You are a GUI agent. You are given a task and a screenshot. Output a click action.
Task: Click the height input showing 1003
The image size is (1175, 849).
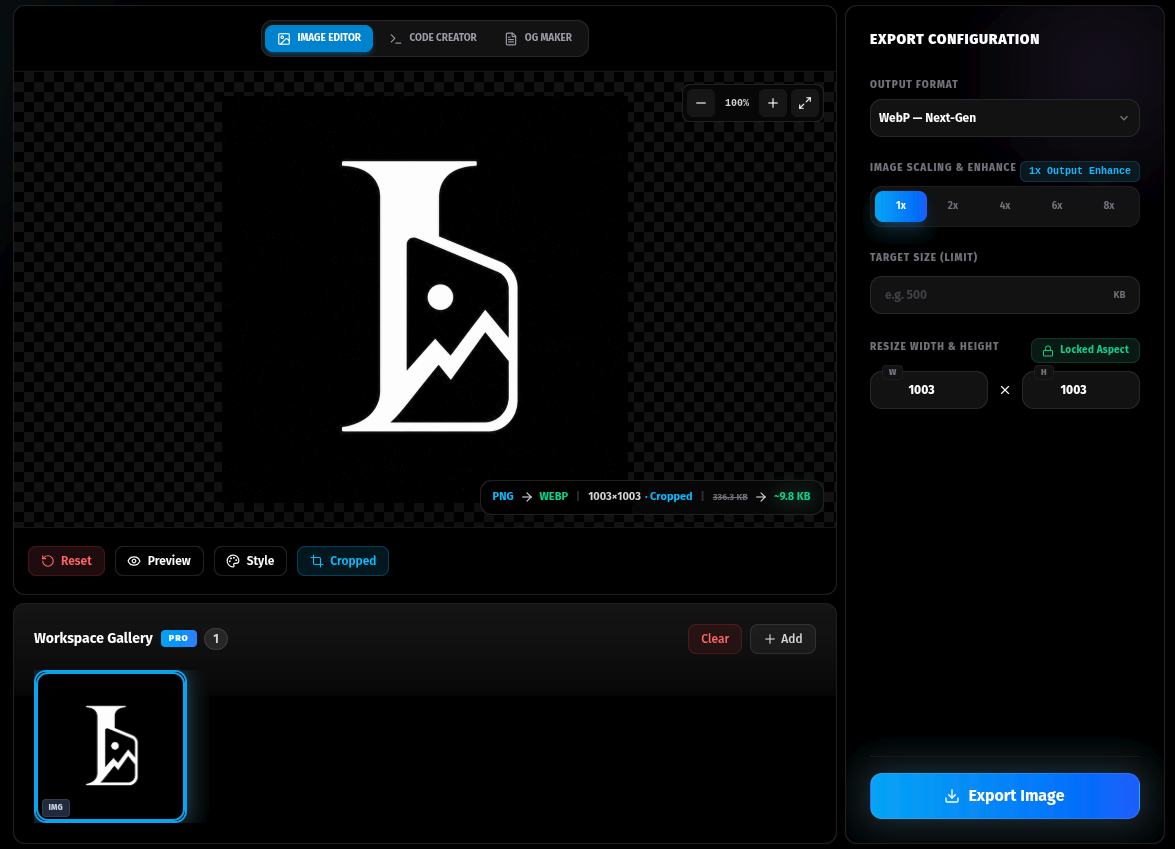click(x=1081, y=390)
